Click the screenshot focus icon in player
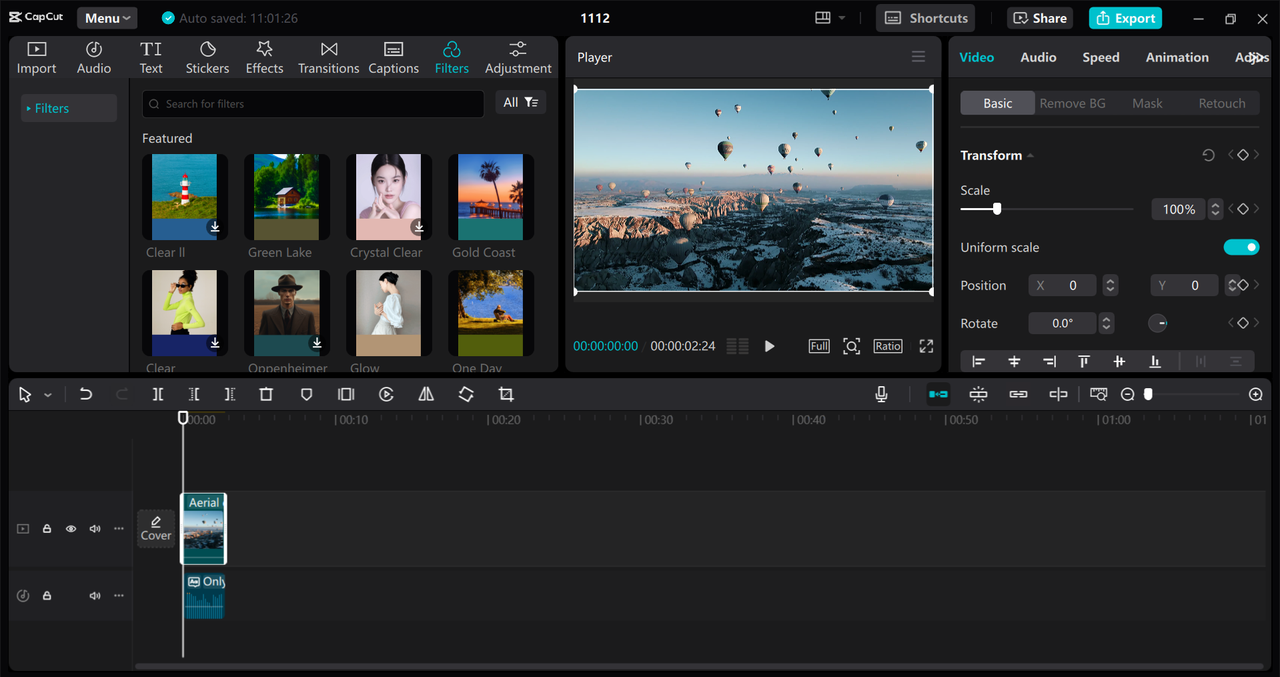This screenshot has width=1280, height=677. (x=851, y=346)
